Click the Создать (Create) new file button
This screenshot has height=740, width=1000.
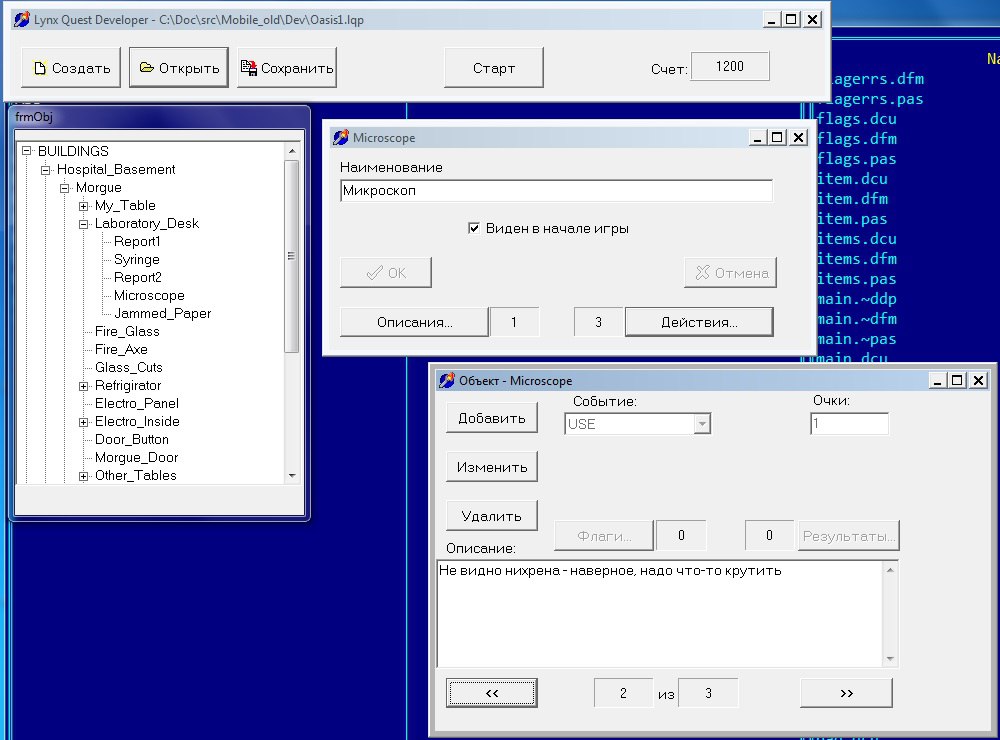(71, 68)
